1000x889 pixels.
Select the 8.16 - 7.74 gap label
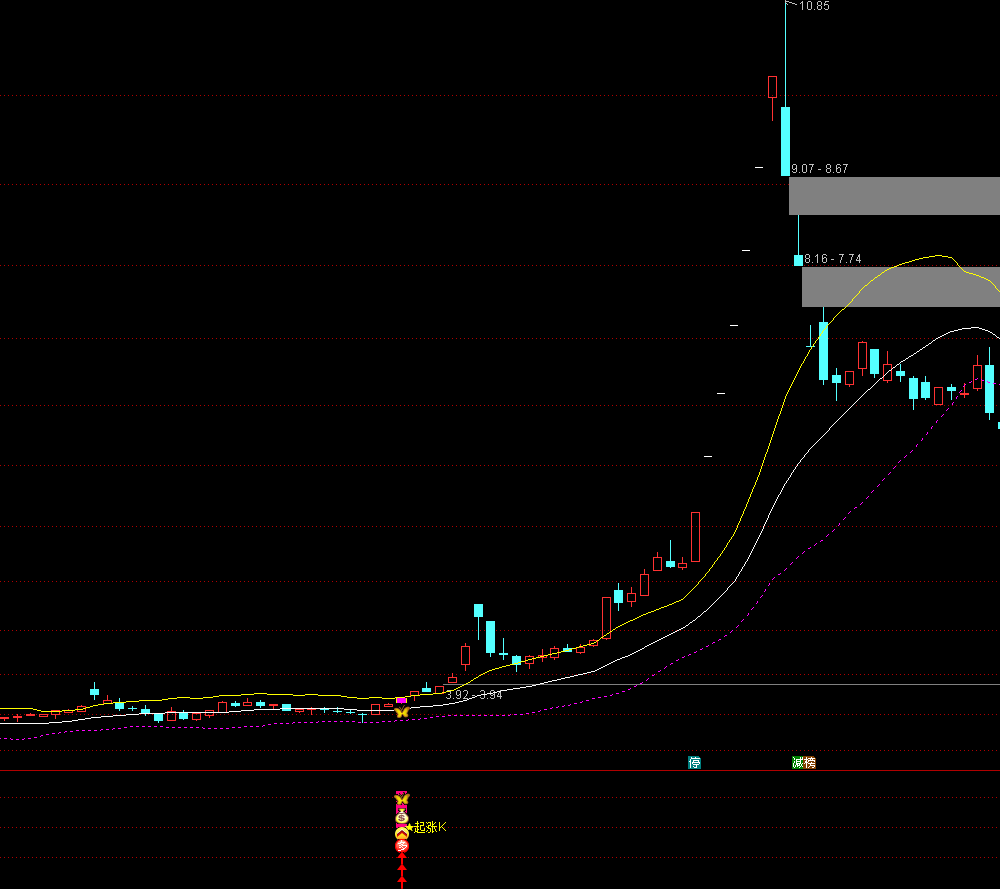[832, 259]
